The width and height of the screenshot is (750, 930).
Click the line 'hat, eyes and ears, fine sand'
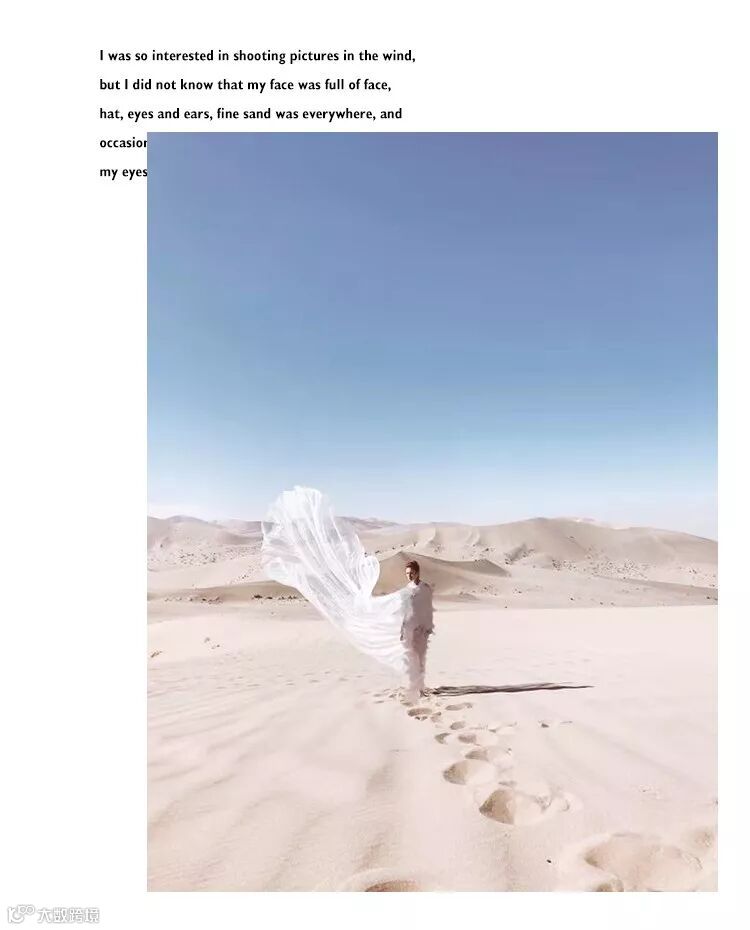point(250,114)
